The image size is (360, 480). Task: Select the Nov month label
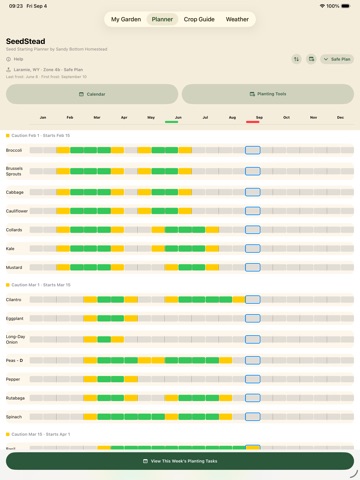pyautogui.click(x=313, y=117)
